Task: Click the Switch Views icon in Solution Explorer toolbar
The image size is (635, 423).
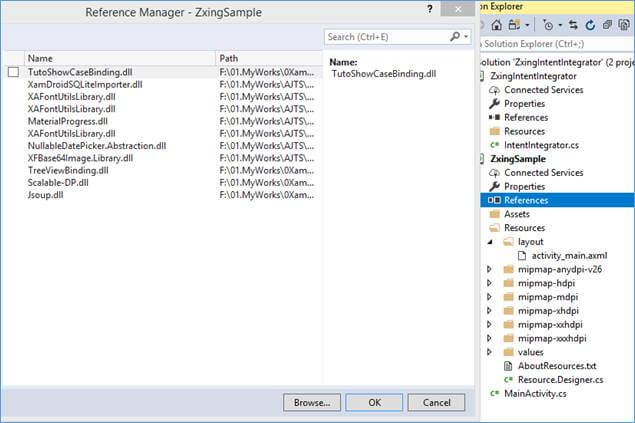Action: 514,25
